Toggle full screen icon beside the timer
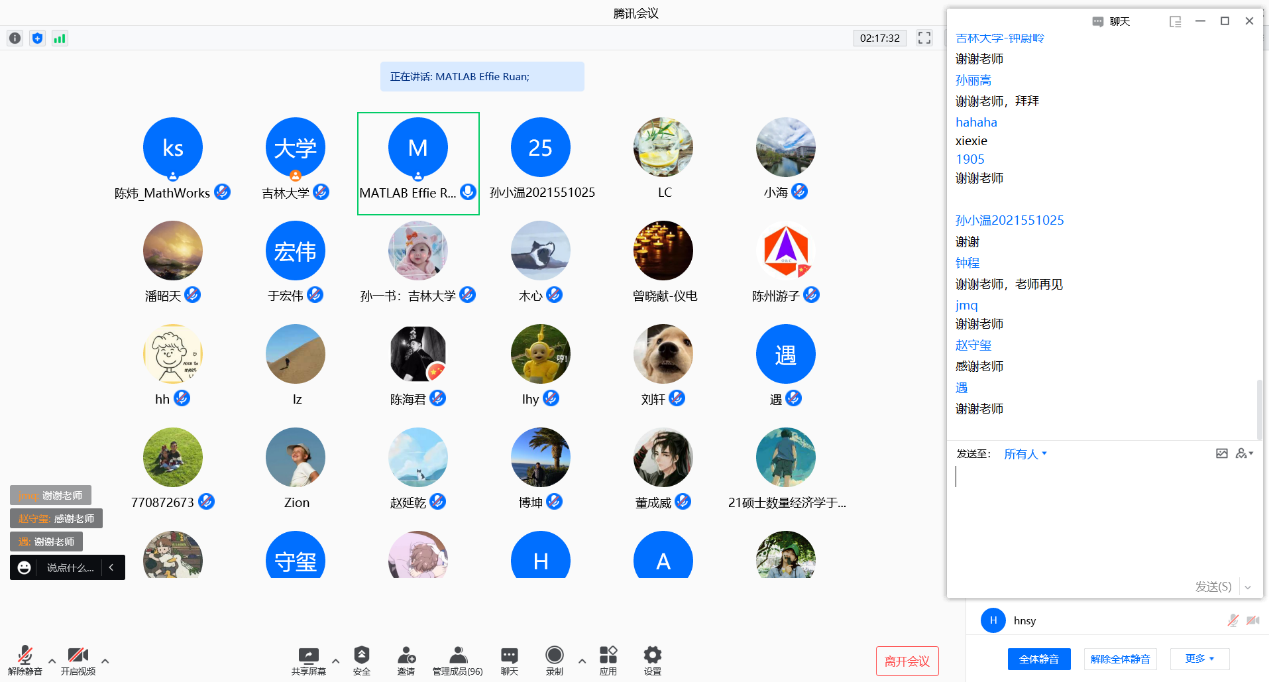1269x682 pixels. [925, 38]
